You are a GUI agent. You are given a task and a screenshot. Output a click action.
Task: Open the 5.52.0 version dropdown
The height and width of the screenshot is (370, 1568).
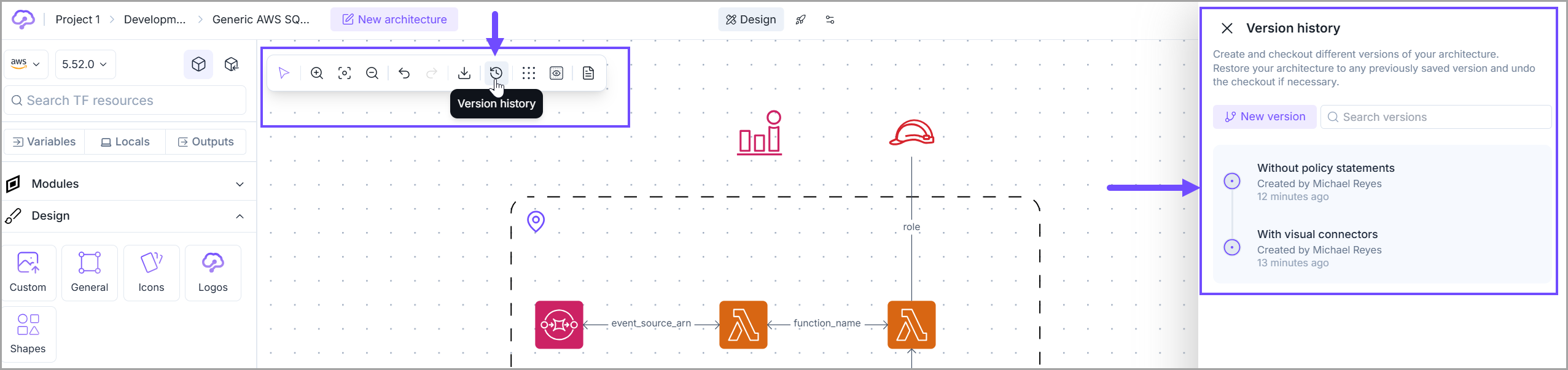[85, 64]
